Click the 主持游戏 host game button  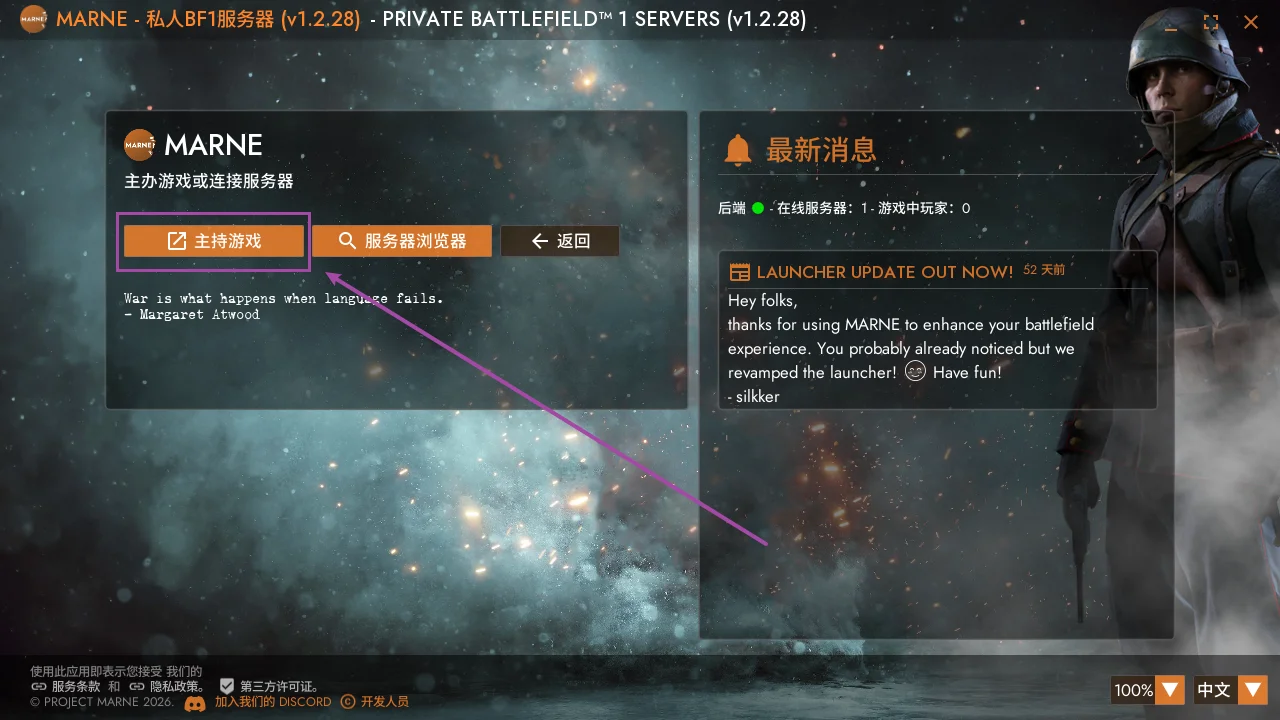click(x=214, y=241)
